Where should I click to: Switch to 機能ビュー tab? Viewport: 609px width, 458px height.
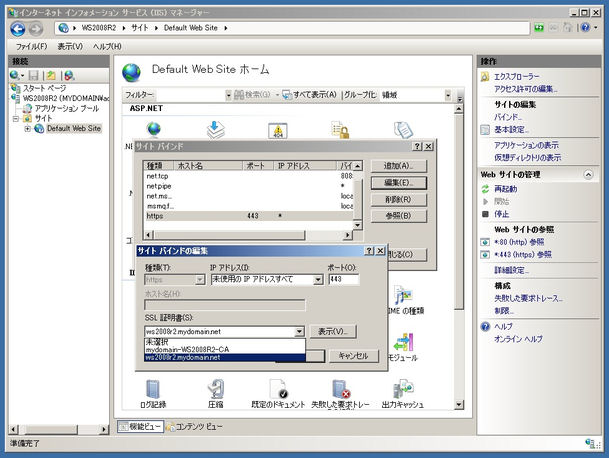[x=140, y=427]
